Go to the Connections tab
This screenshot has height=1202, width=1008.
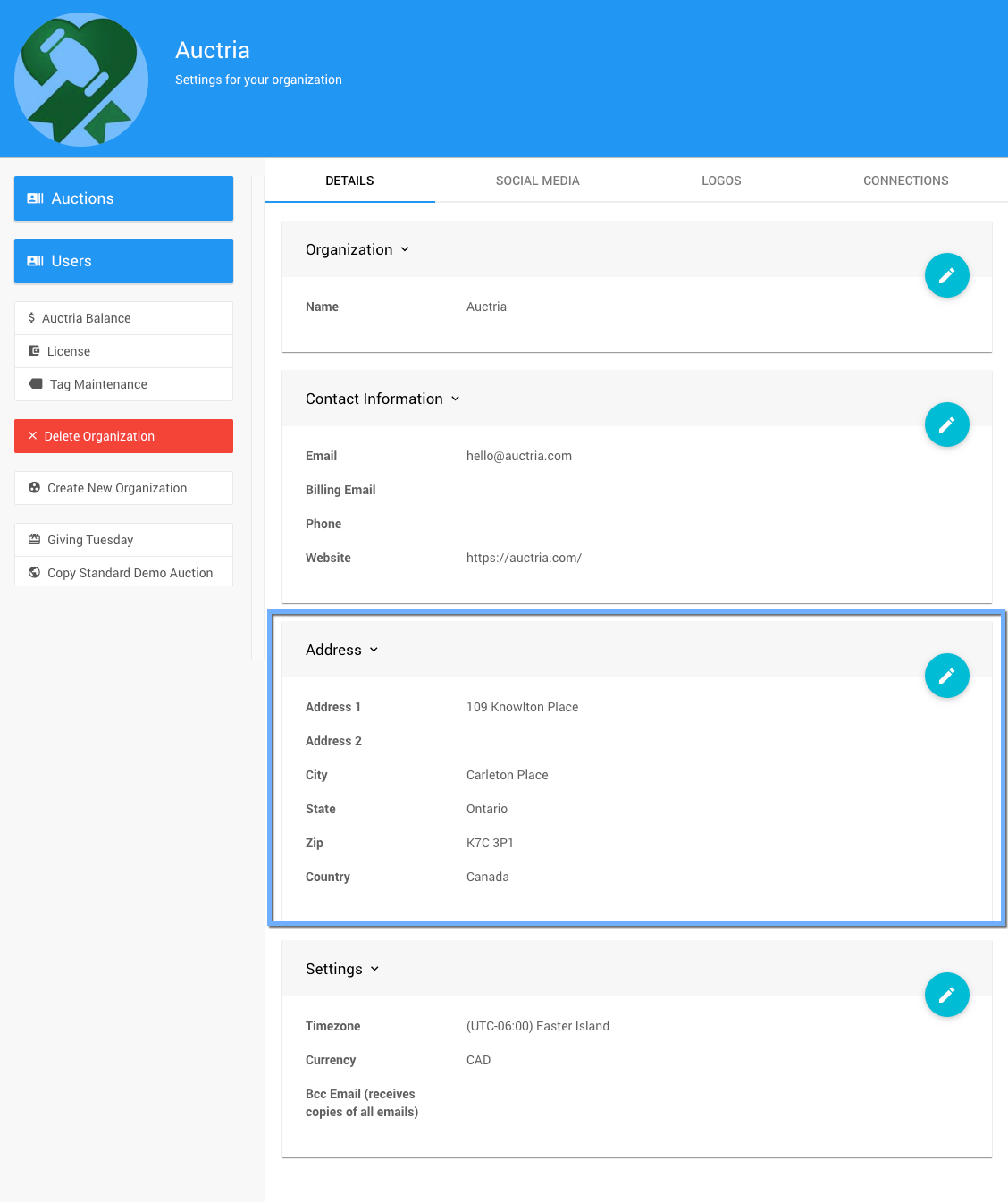[905, 181]
